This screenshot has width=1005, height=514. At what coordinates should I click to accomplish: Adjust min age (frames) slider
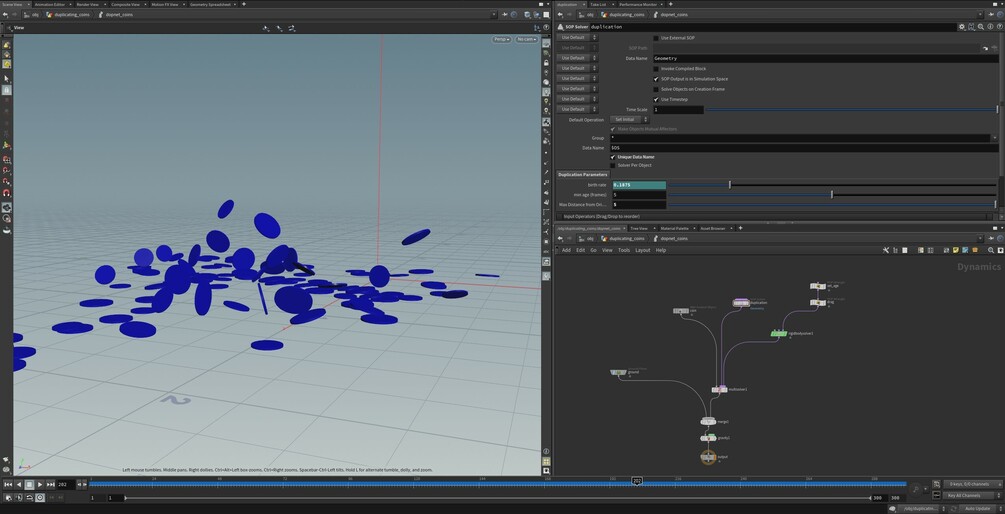(831, 194)
